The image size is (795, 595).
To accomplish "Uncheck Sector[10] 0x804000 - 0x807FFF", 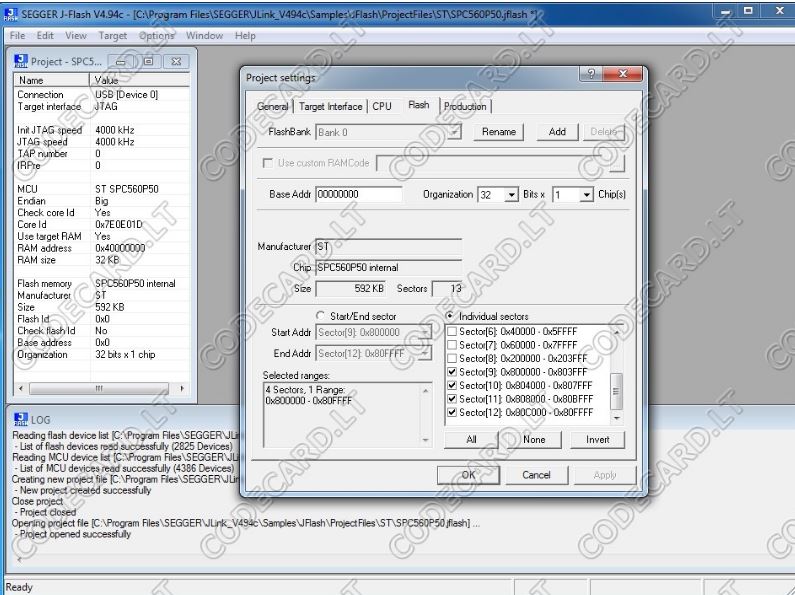I will pos(452,385).
